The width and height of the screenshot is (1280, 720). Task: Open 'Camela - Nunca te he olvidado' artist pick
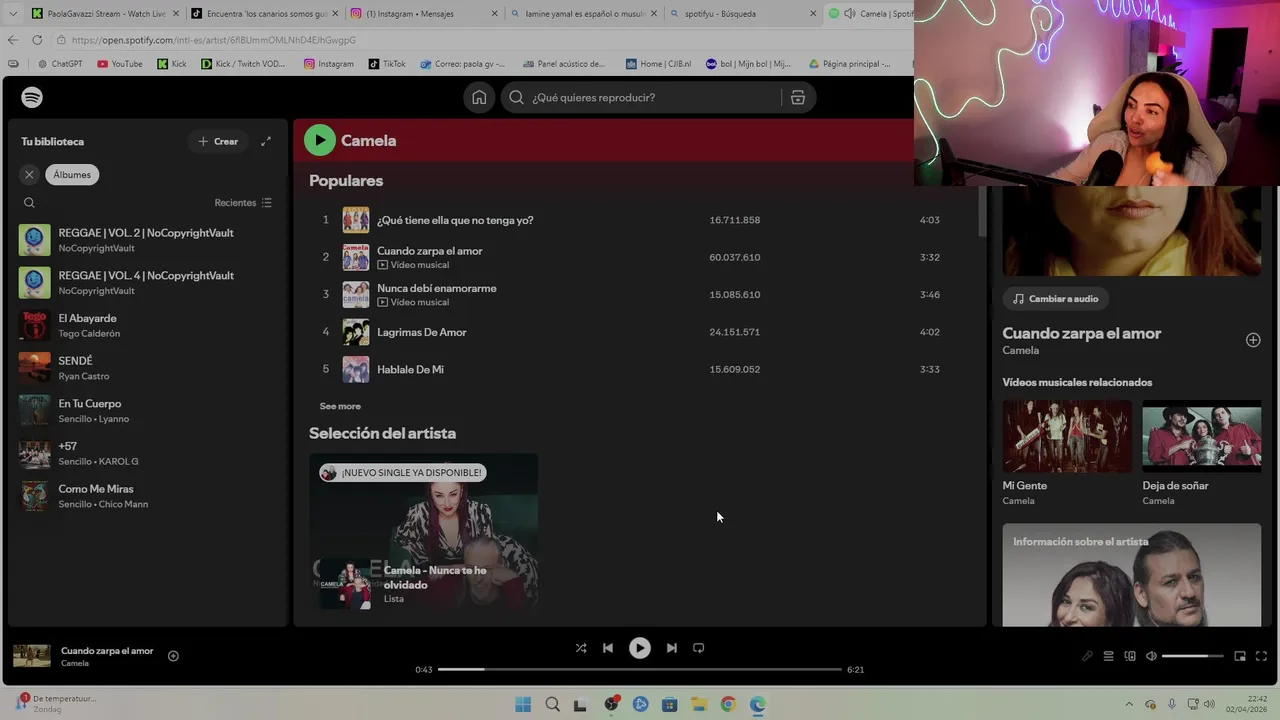point(423,532)
